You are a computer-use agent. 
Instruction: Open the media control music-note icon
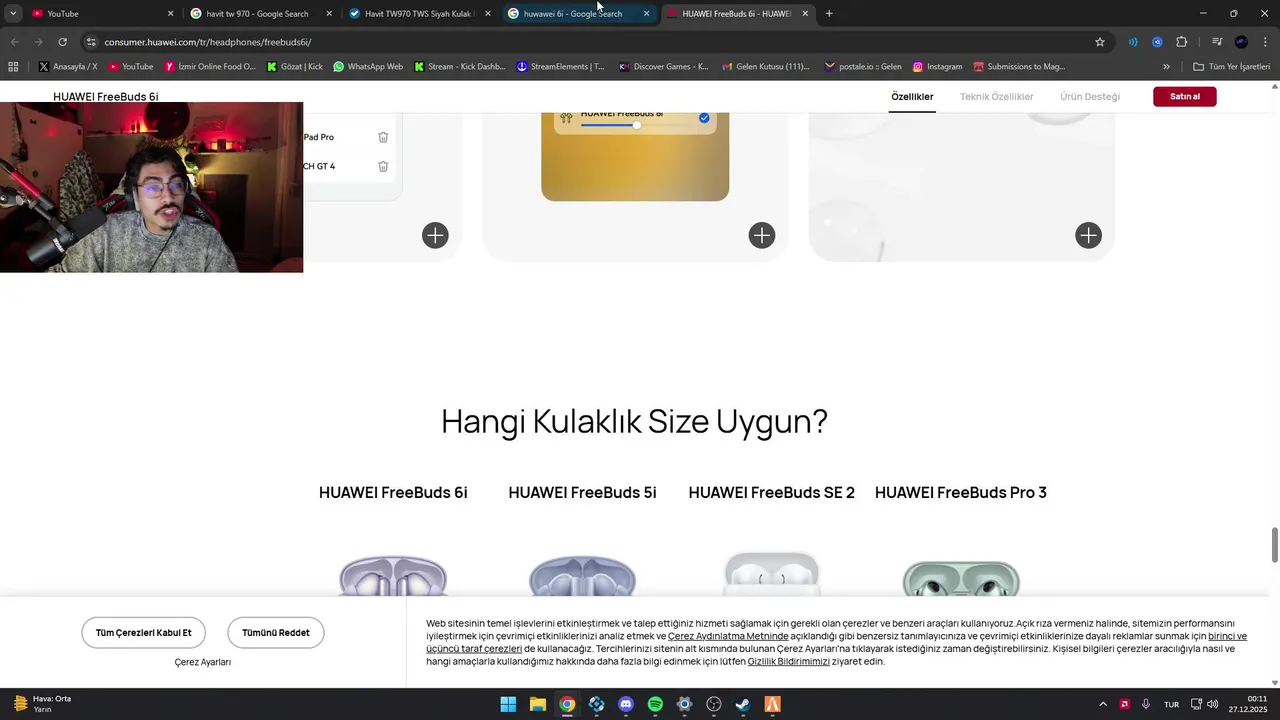point(1217,42)
